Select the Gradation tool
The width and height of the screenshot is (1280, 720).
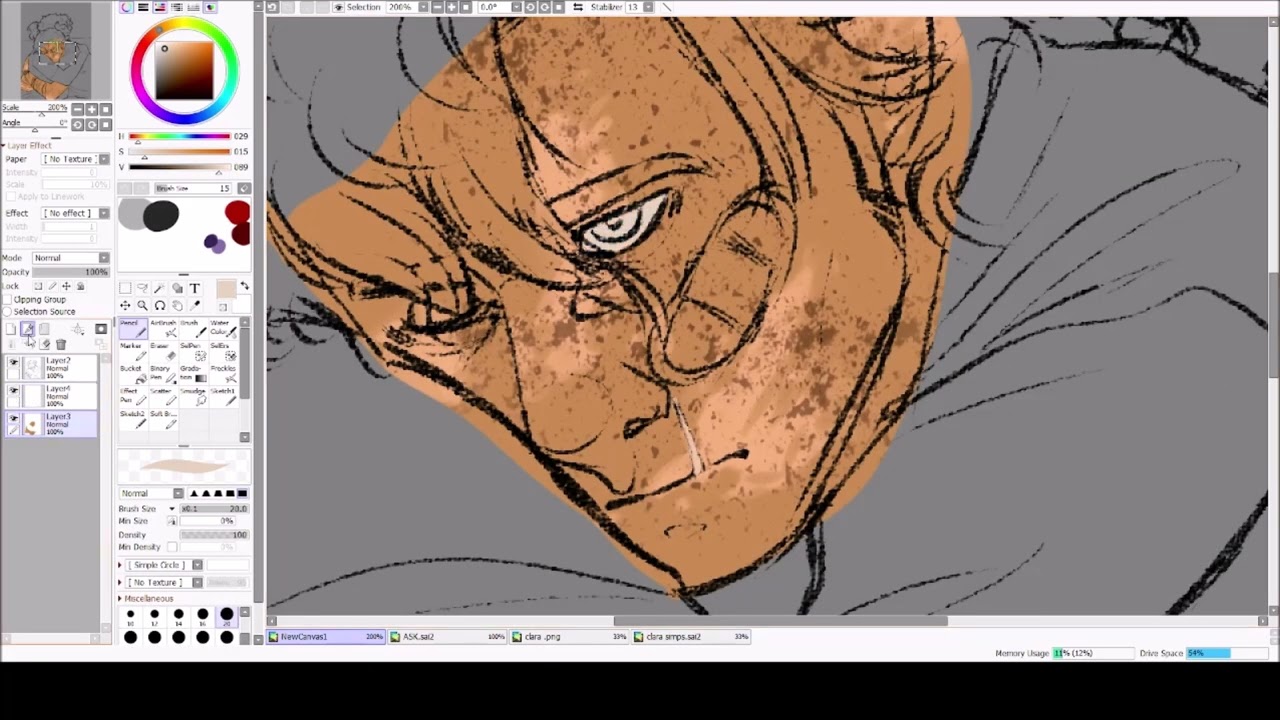[x=193, y=375]
